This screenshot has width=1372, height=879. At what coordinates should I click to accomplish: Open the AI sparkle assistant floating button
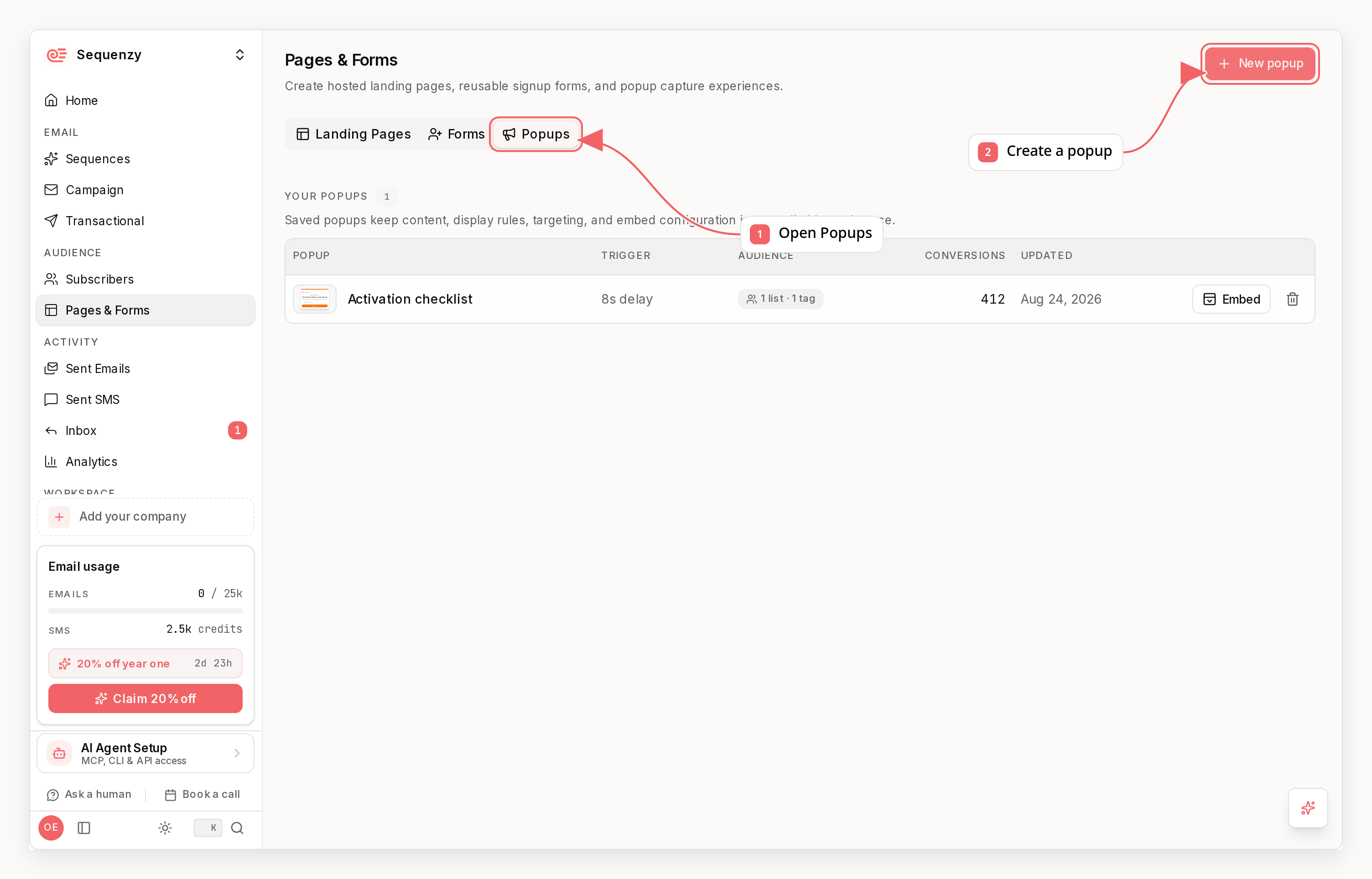tap(1308, 808)
